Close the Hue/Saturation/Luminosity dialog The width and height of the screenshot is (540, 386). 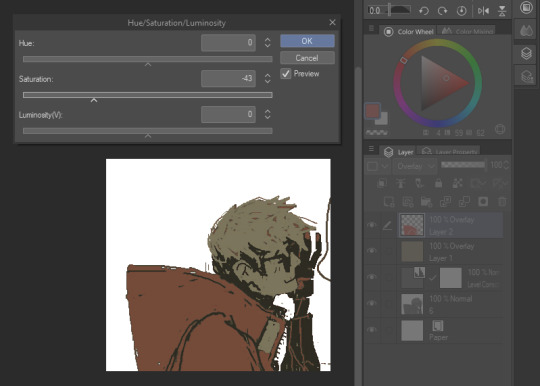click(x=332, y=22)
